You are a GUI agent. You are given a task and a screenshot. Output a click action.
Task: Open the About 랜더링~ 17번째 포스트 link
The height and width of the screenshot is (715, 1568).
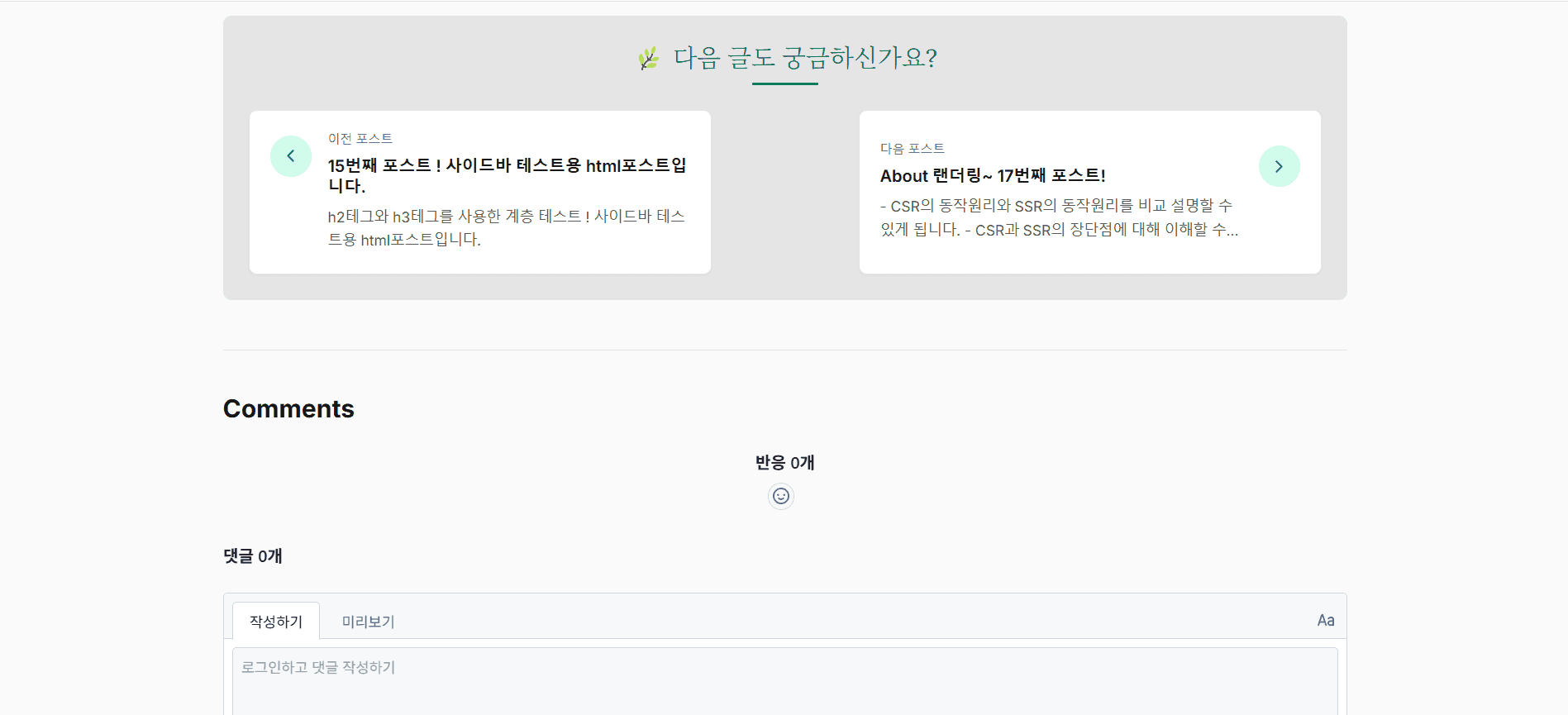point(992,175)
